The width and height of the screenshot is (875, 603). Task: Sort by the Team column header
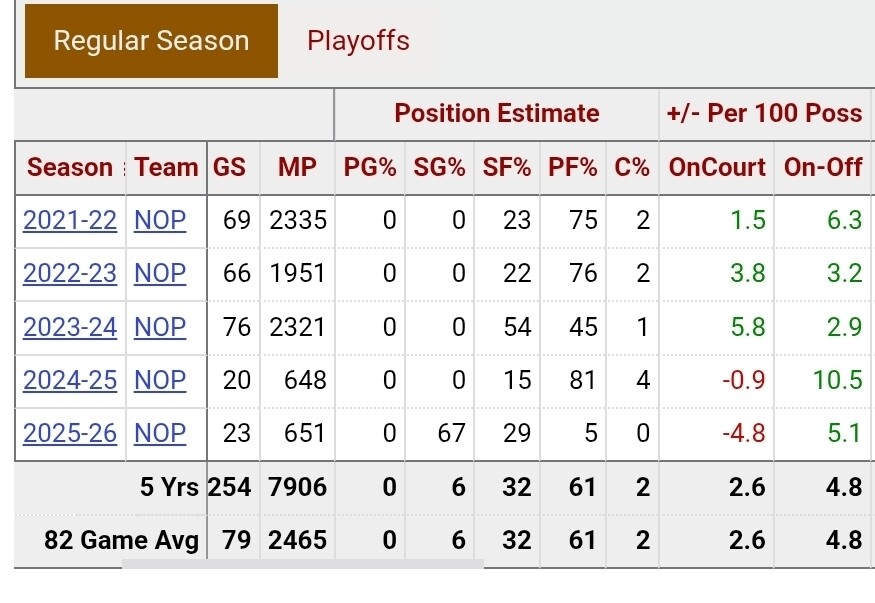click(166, 167)
